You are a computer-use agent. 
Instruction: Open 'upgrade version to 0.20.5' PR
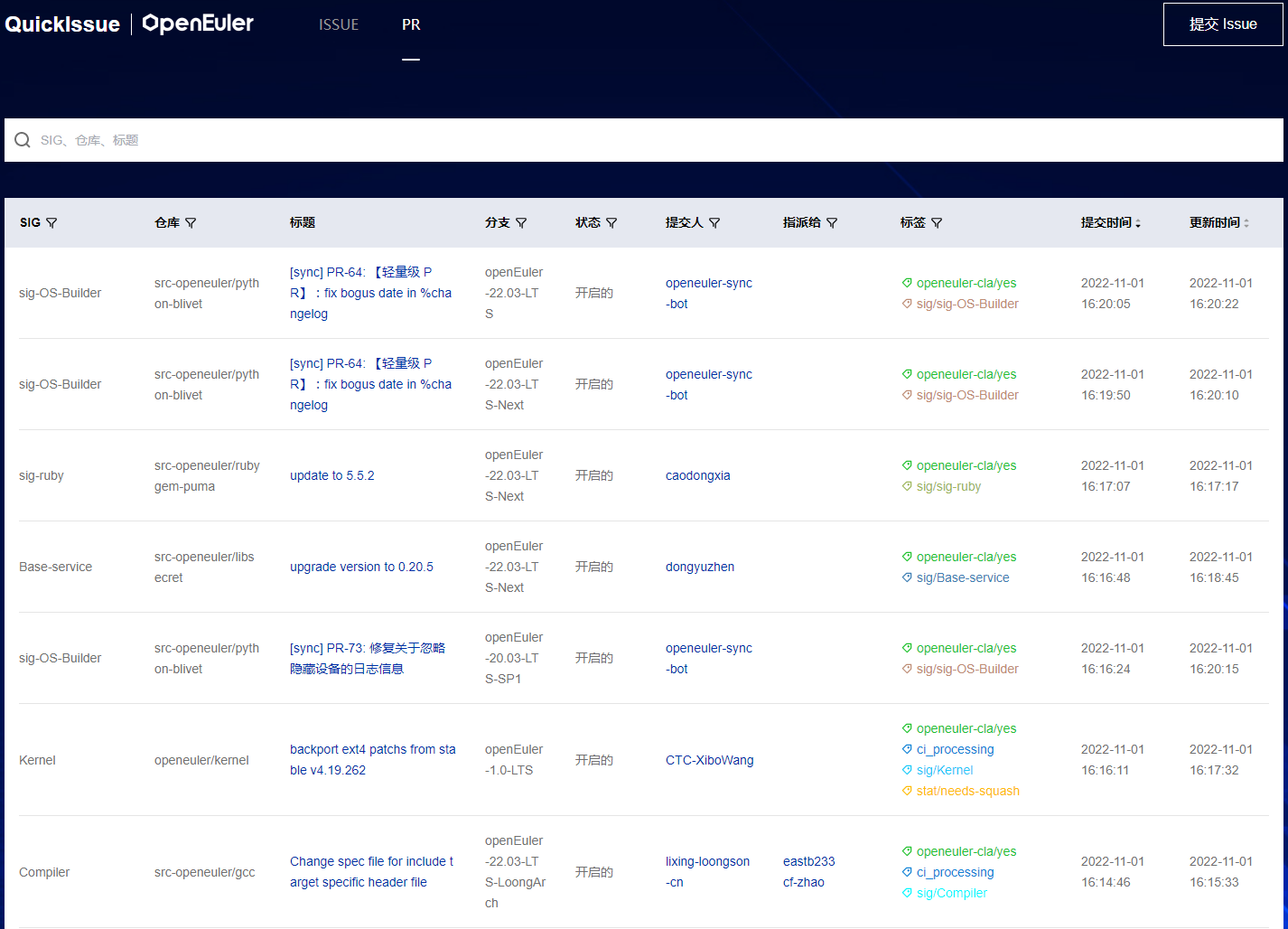(x=361, y=567)
